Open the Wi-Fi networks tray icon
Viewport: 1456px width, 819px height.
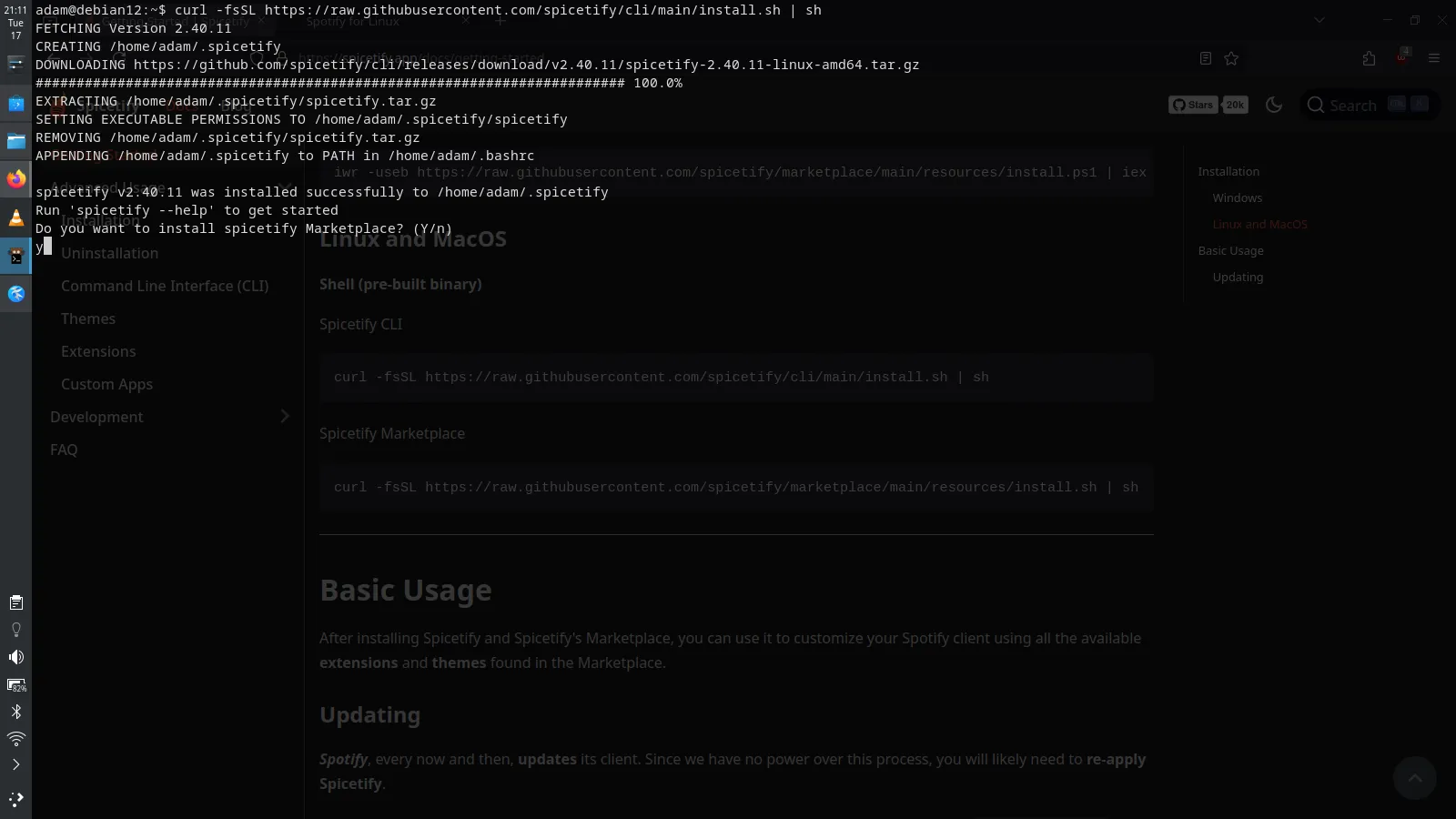(x=15, y=738)
